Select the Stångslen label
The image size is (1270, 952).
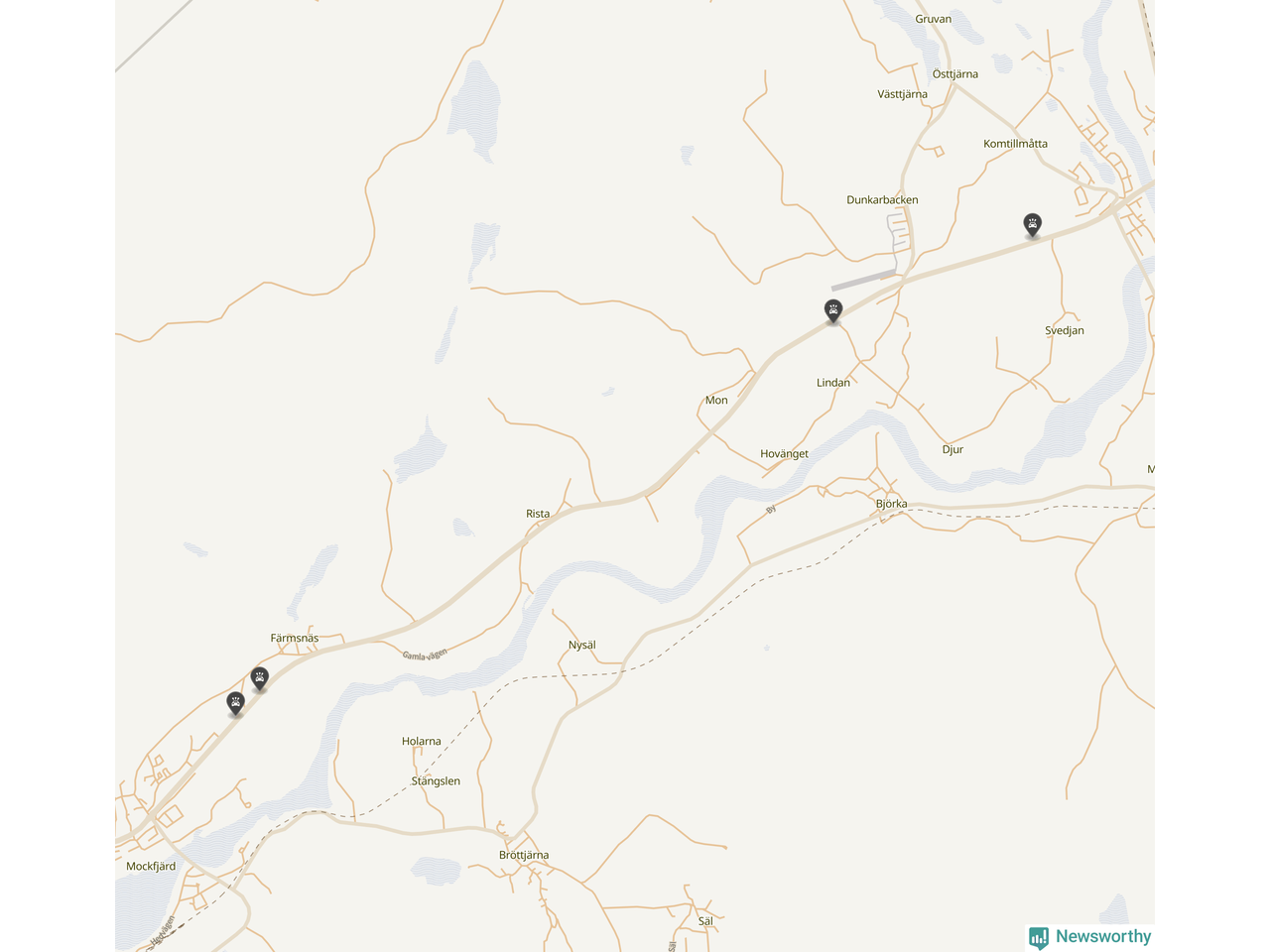[x=436, y=781]
